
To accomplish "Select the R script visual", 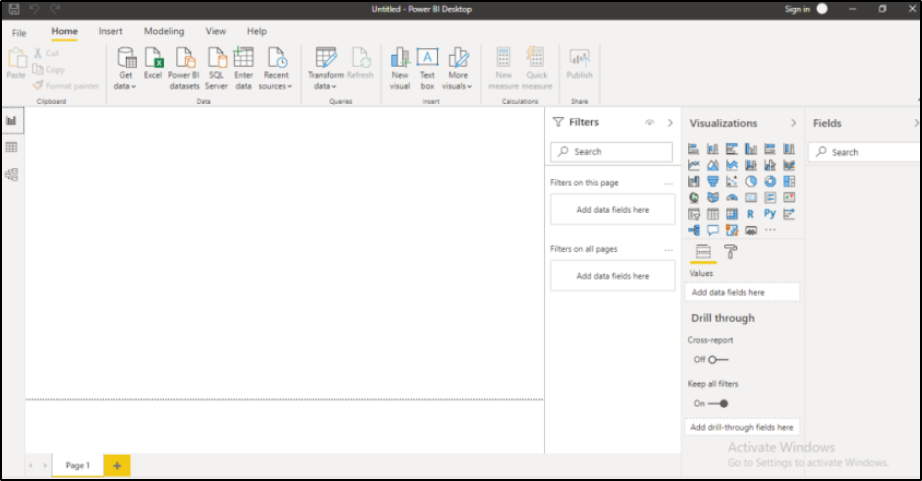I will 751,214.
